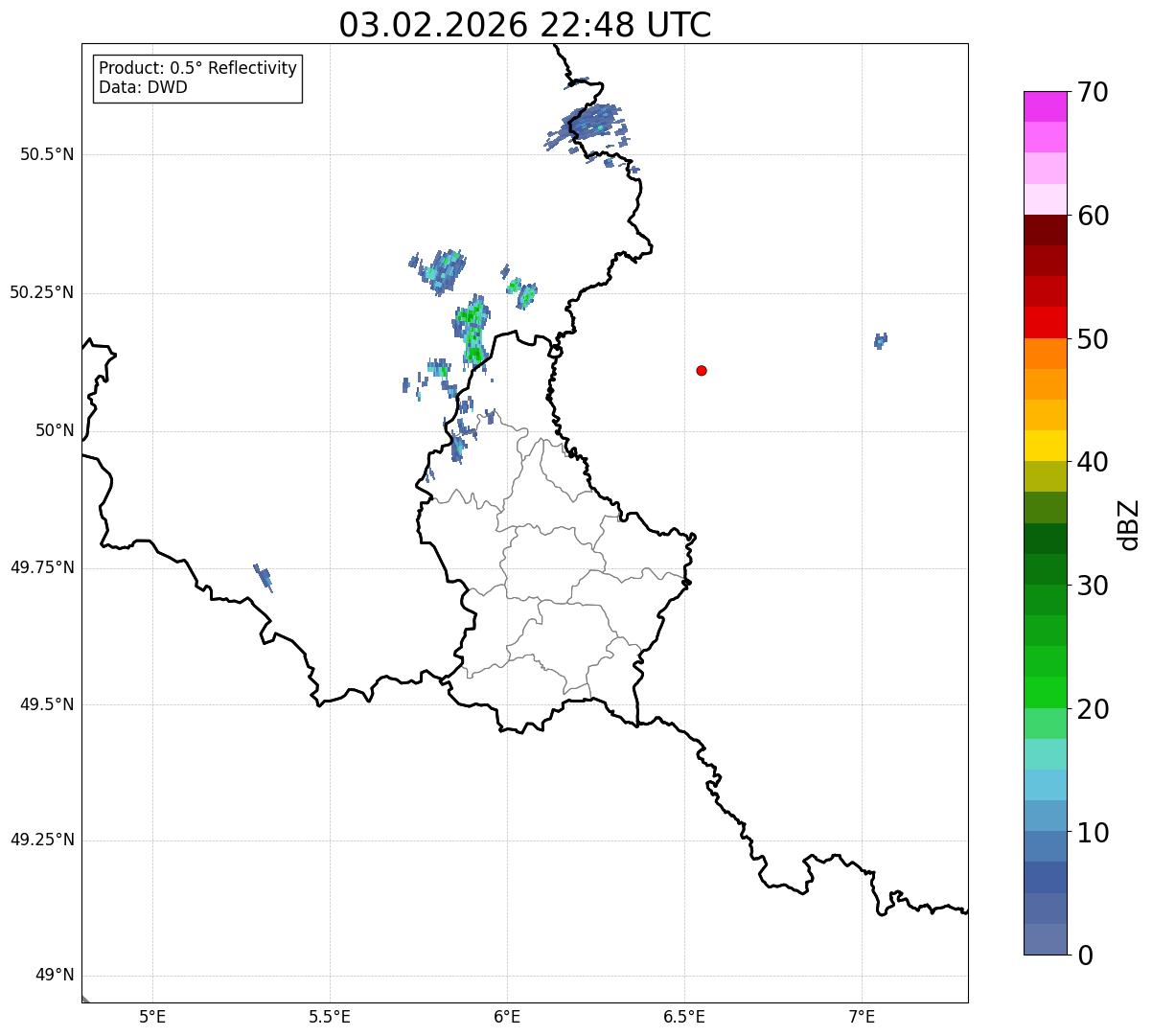The width and height of the screenshot is (1152, 1036).
Task: Click the latitude label 50°N
Action: click(x=55, y=430)
